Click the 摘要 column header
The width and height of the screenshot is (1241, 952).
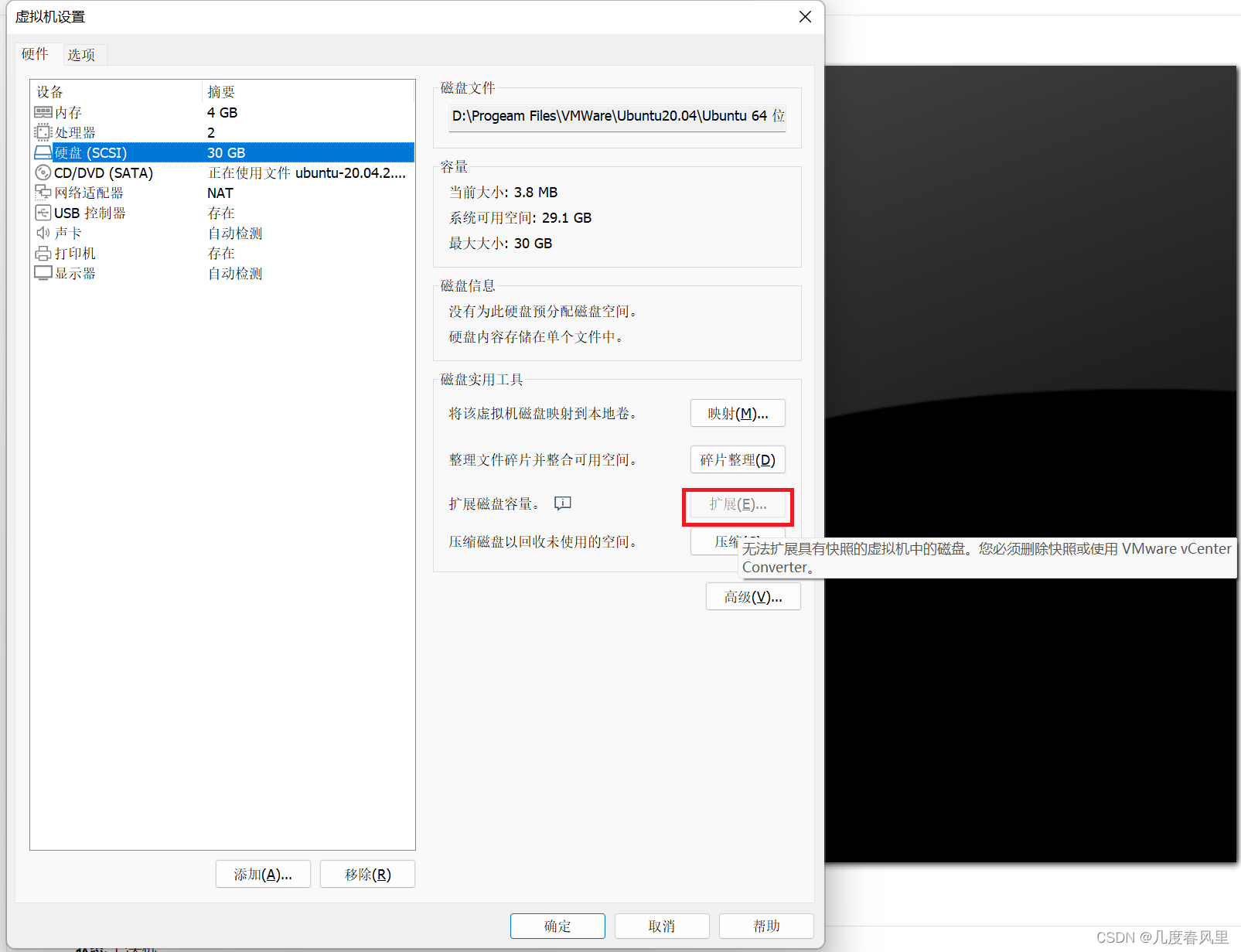[x=309, y=92]
